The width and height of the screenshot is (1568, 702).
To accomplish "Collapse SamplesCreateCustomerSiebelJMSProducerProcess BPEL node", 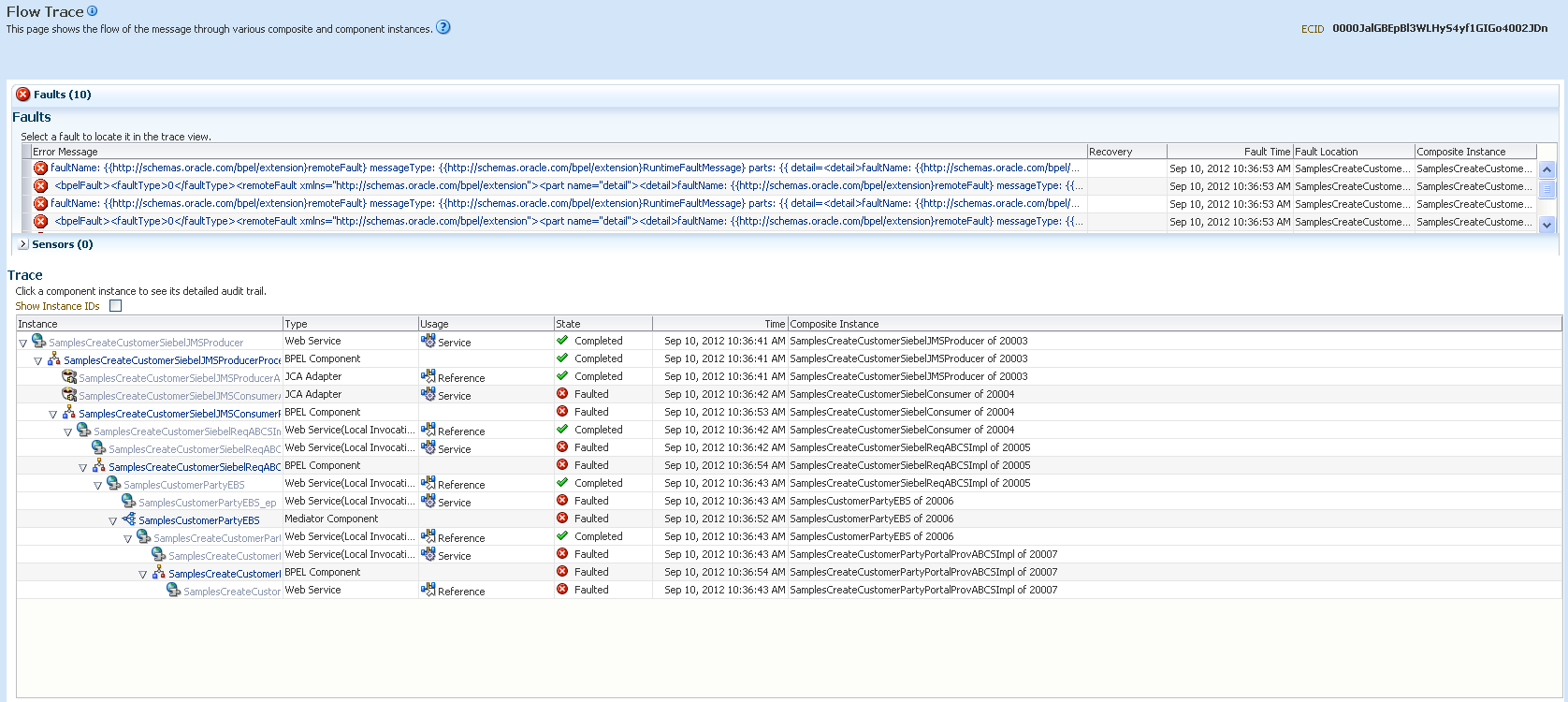I will pos(38,361).
